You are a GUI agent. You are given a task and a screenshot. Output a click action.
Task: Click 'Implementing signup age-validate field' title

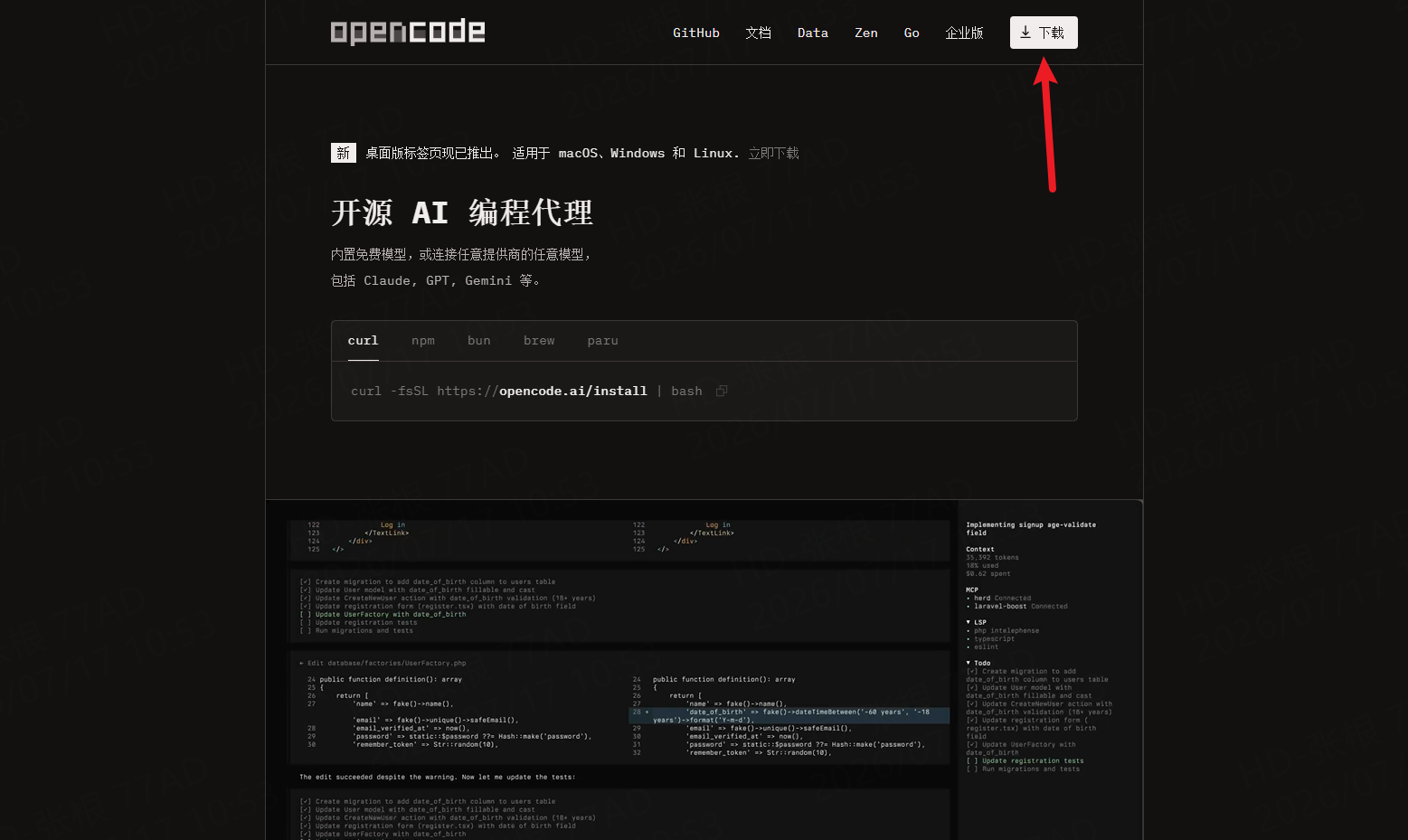[1031, 529]
